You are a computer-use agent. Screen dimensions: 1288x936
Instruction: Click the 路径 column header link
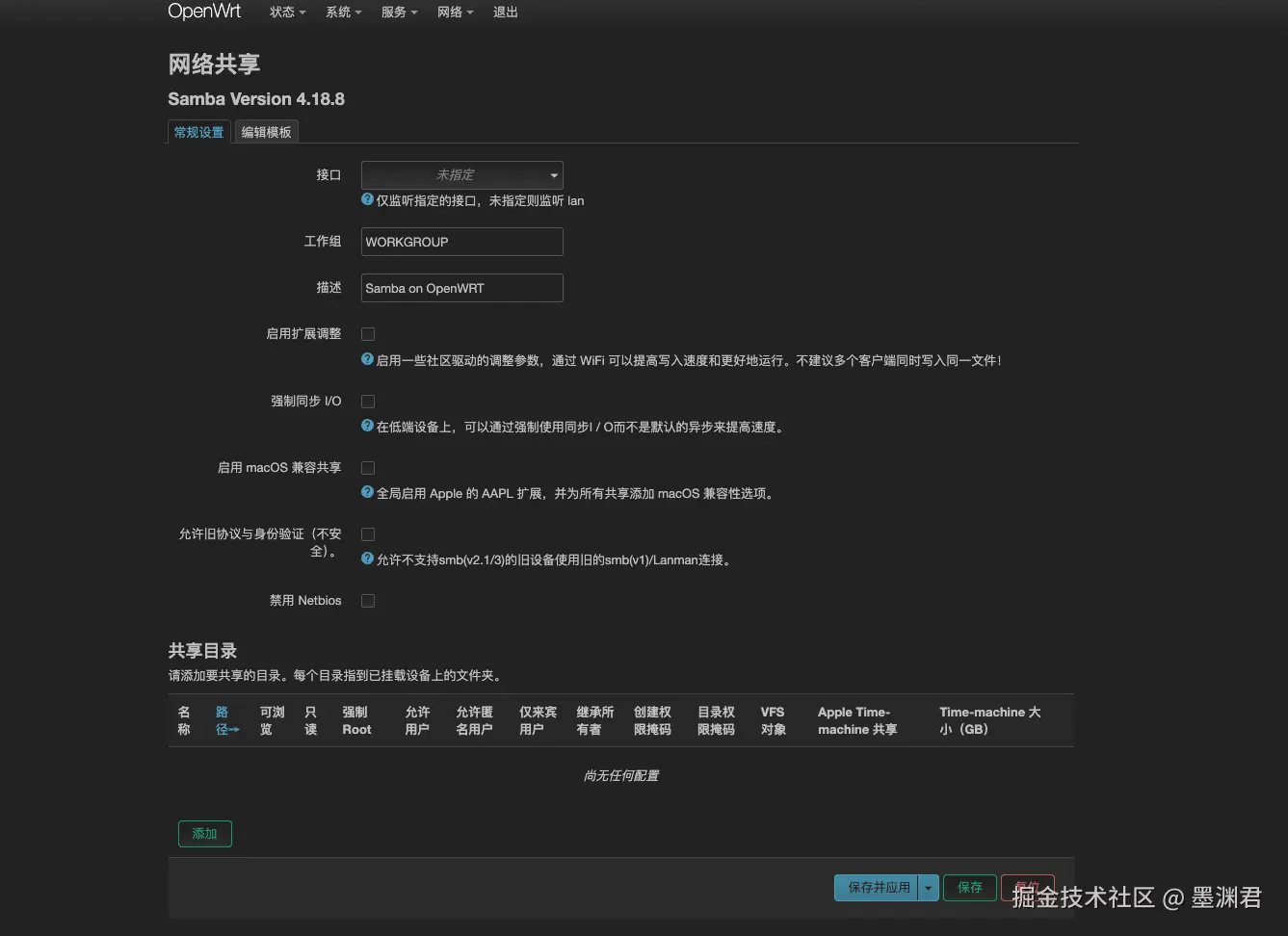pos(227,720)
